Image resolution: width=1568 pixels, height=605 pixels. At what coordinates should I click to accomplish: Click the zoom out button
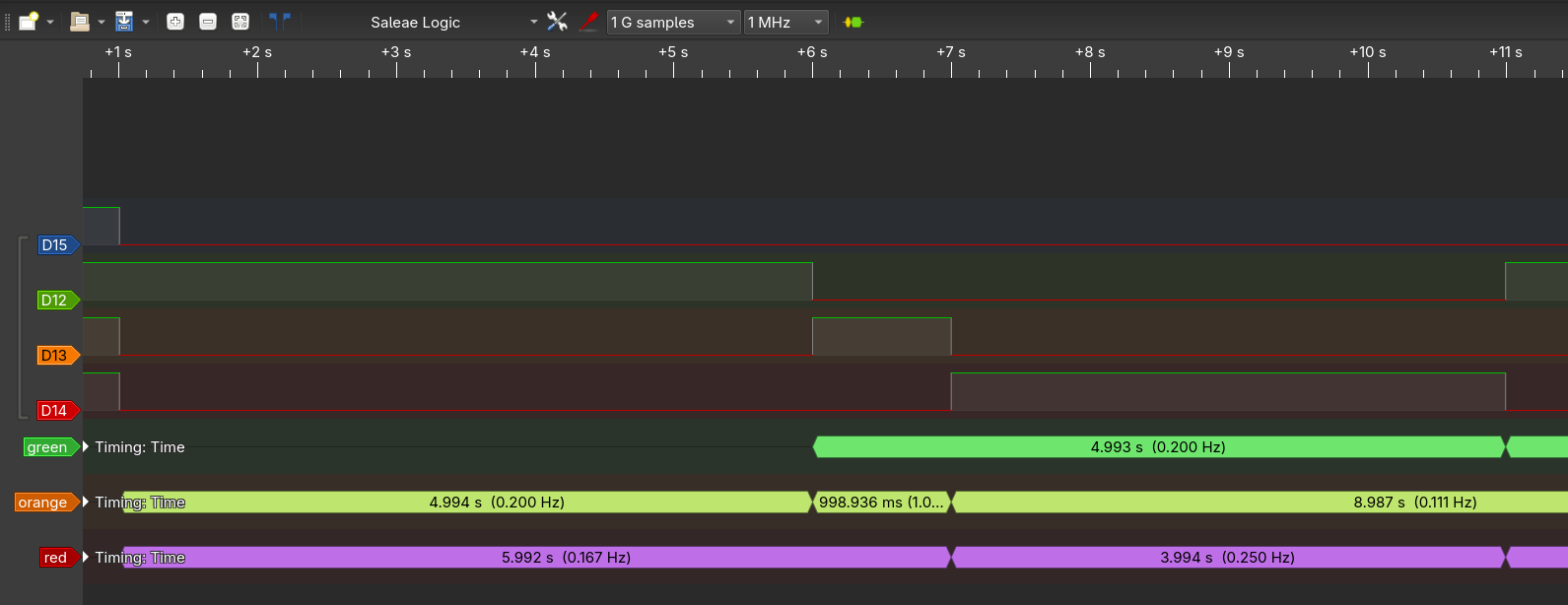pos(208,22)
